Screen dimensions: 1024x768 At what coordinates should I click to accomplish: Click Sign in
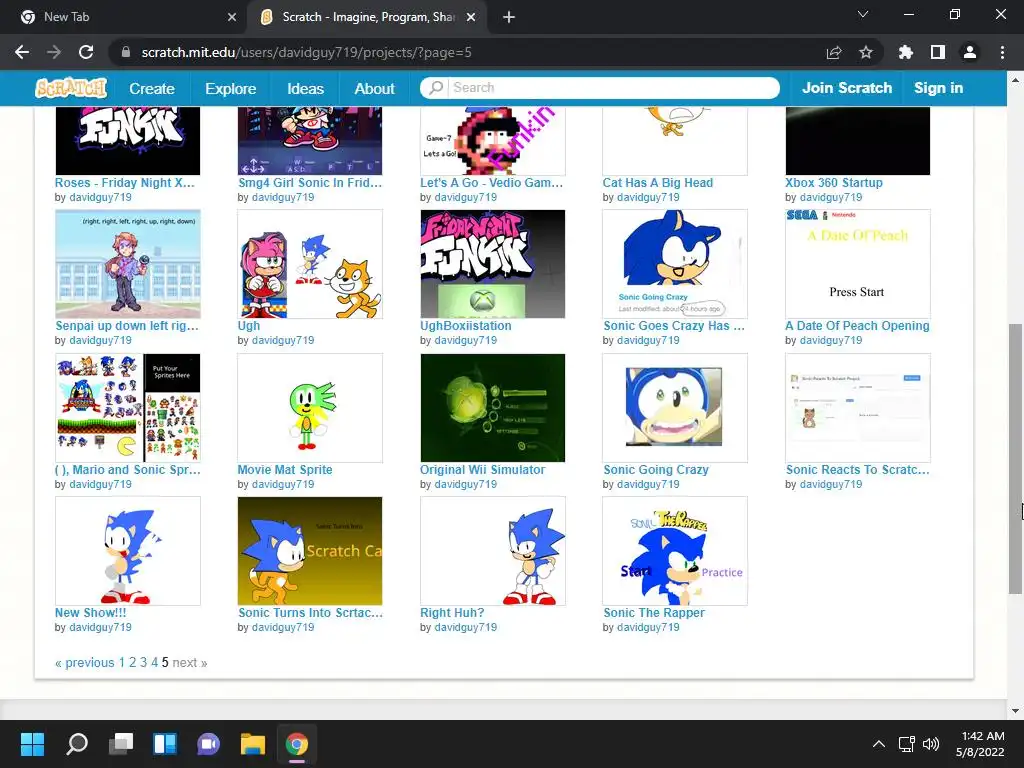click(x=938, y=88)
